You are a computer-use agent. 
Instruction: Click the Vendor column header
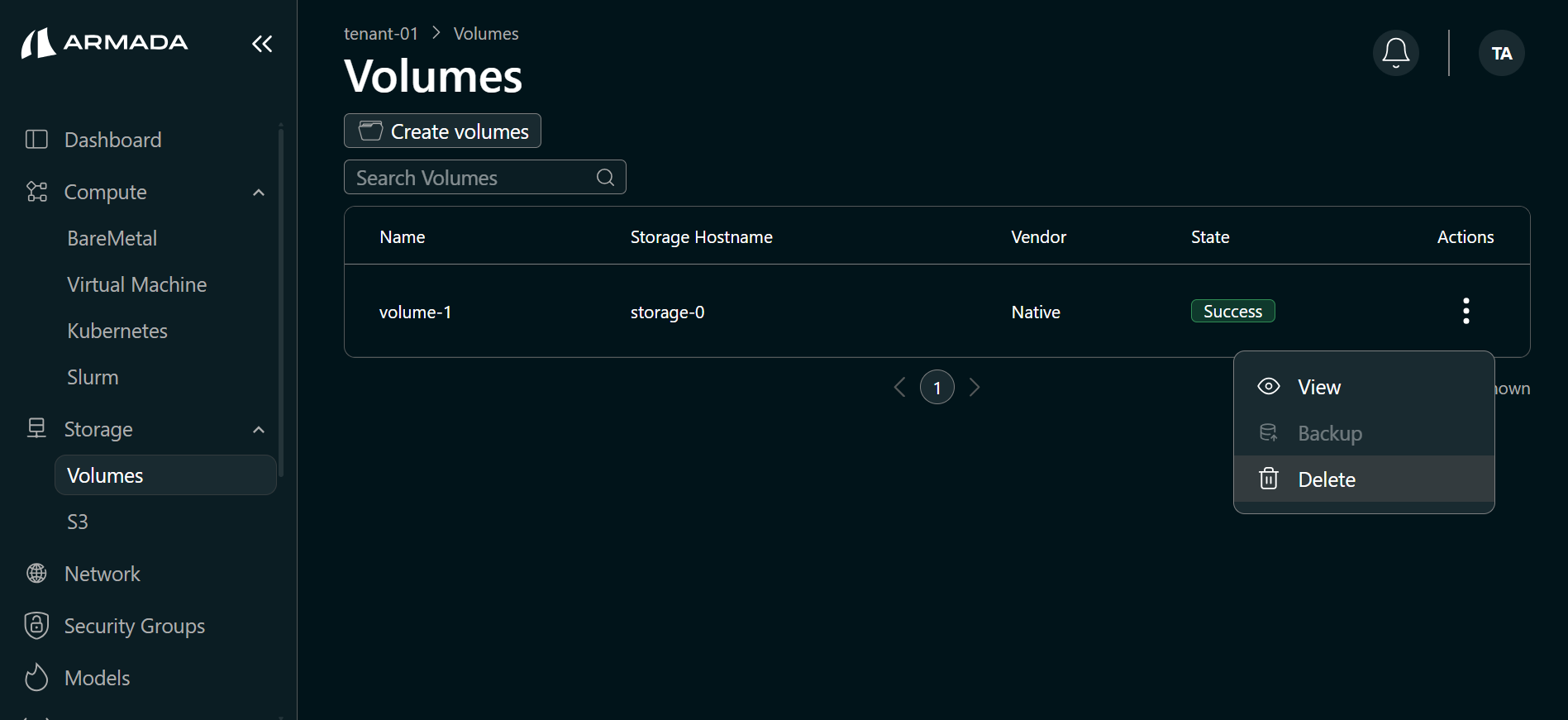1038,237
